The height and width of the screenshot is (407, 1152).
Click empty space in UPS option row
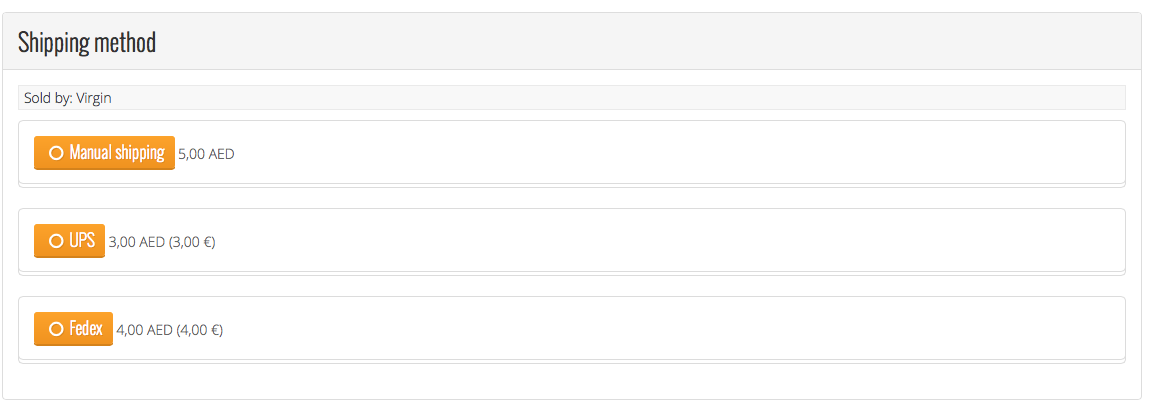point(650,241)
